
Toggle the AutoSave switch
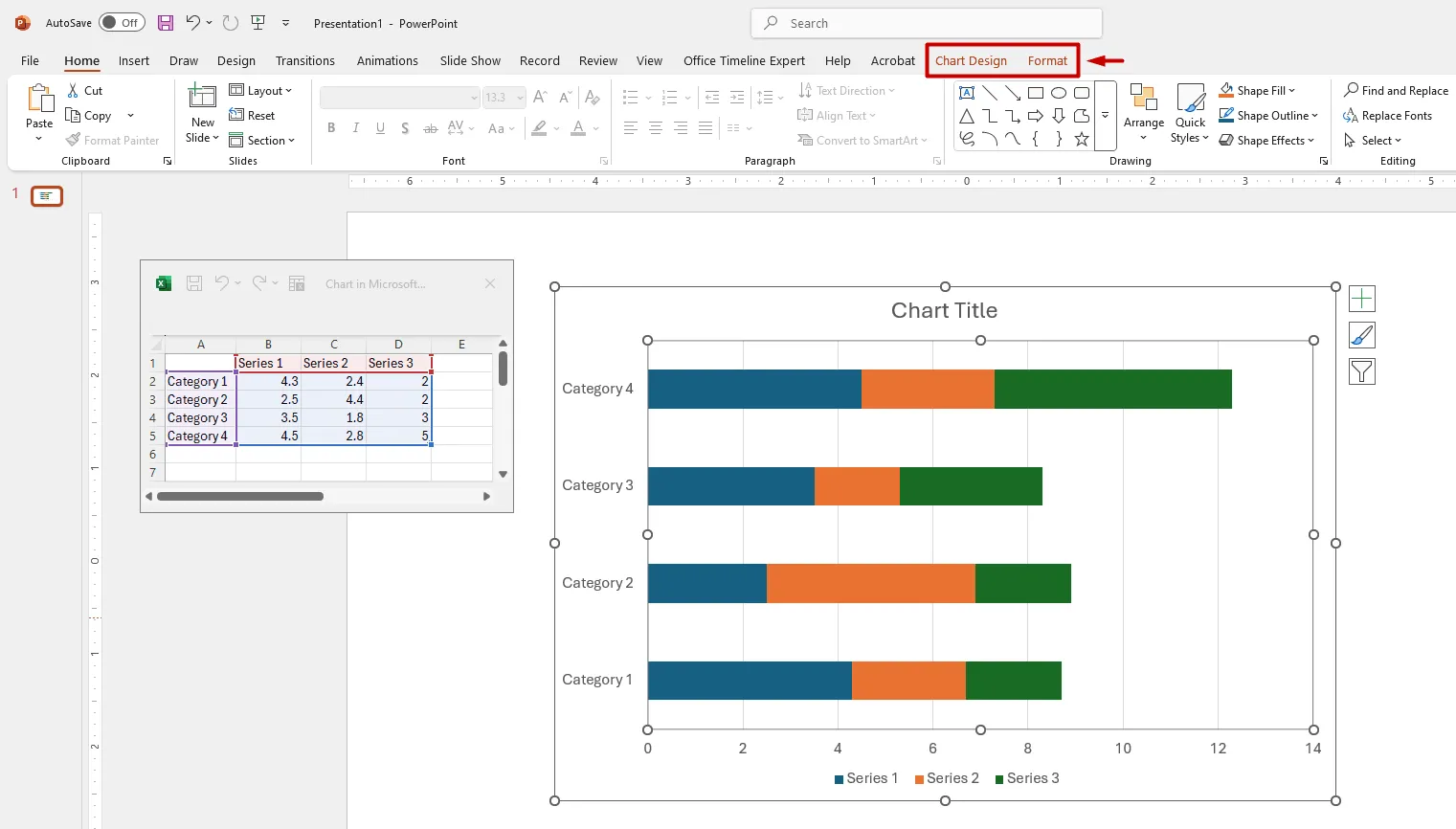[122, 23]
